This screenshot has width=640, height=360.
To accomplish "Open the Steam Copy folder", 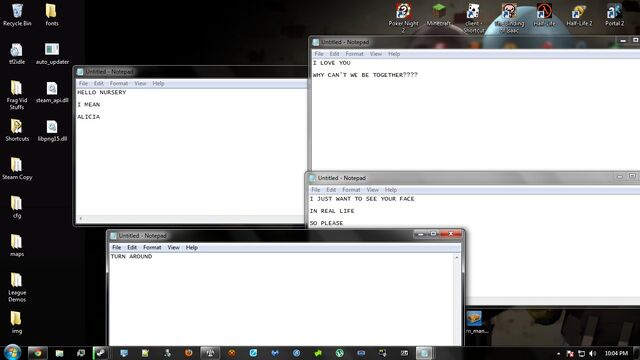I will point(17,169).
